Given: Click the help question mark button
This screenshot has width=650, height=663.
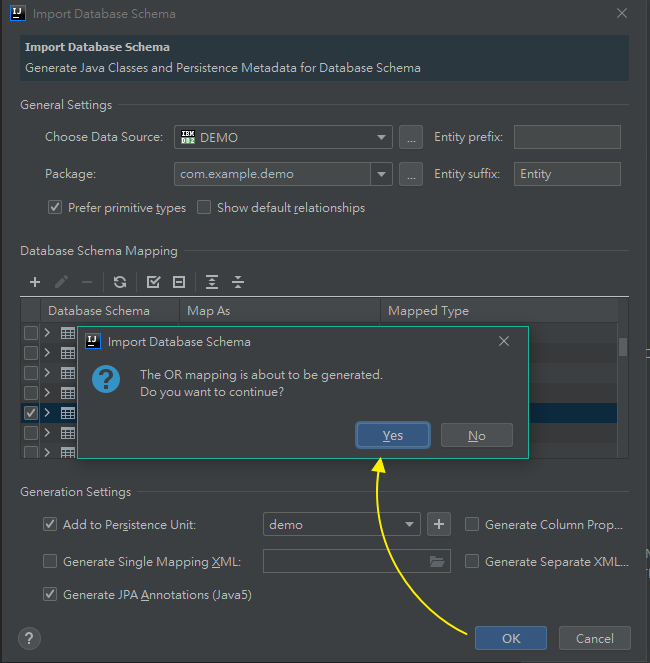Looking at the screenshot, I should [x=30, y=638].
